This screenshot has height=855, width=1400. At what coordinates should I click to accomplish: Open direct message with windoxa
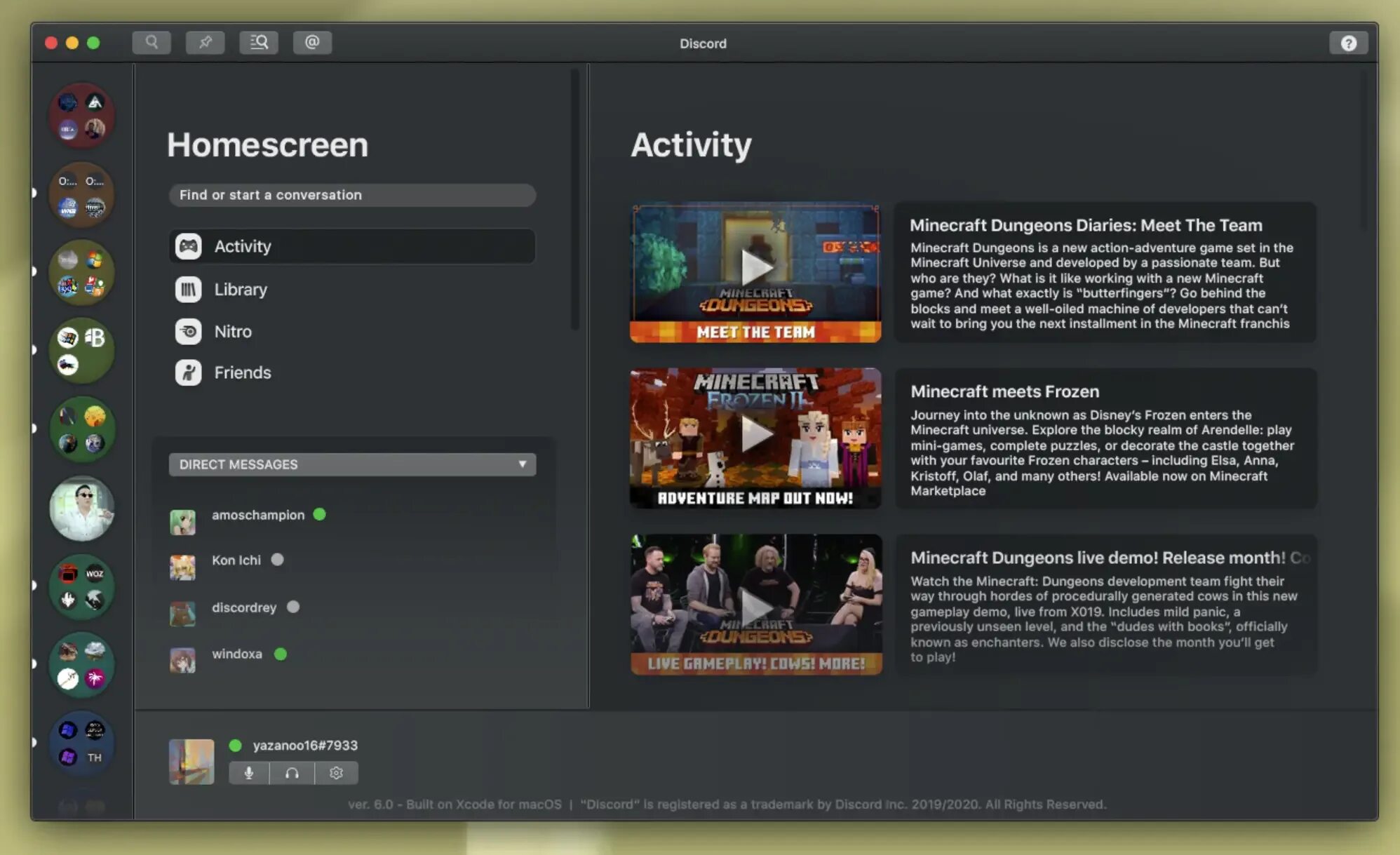tap(236, 654)
